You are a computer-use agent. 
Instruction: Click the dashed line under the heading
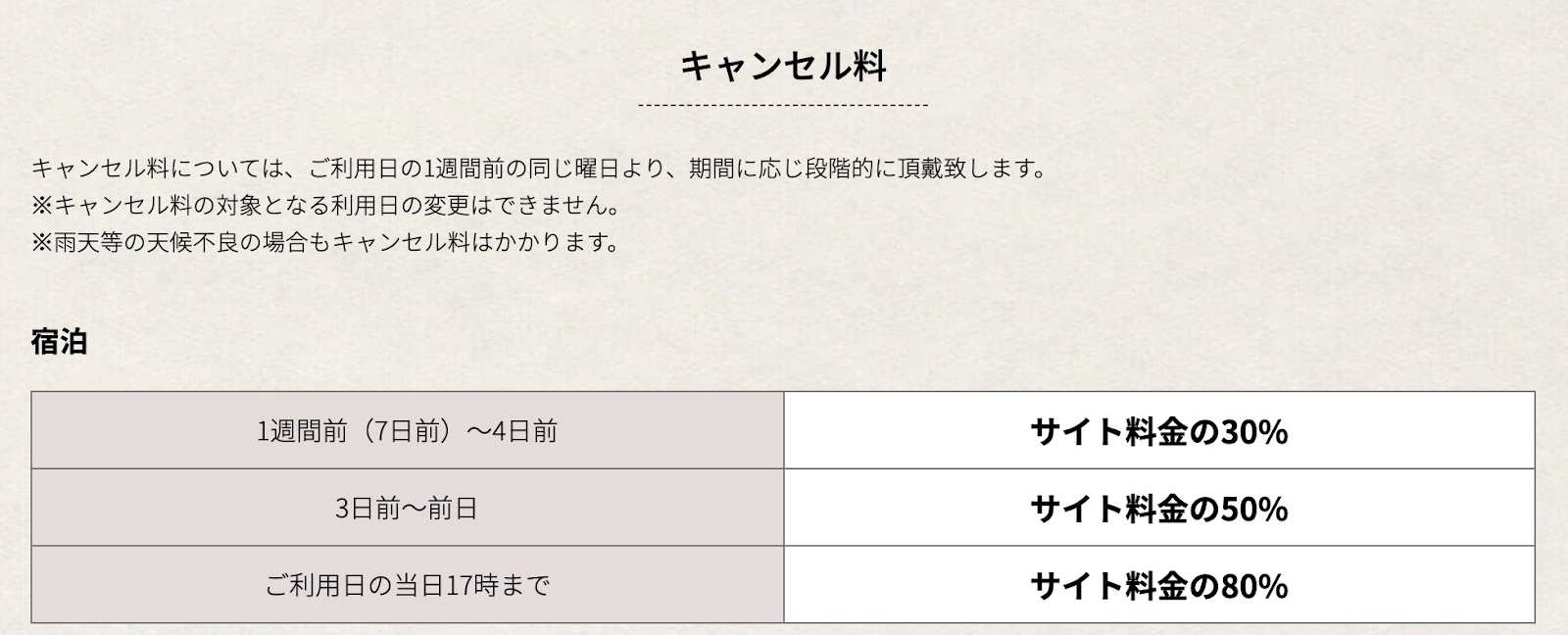tap(783, 105)
